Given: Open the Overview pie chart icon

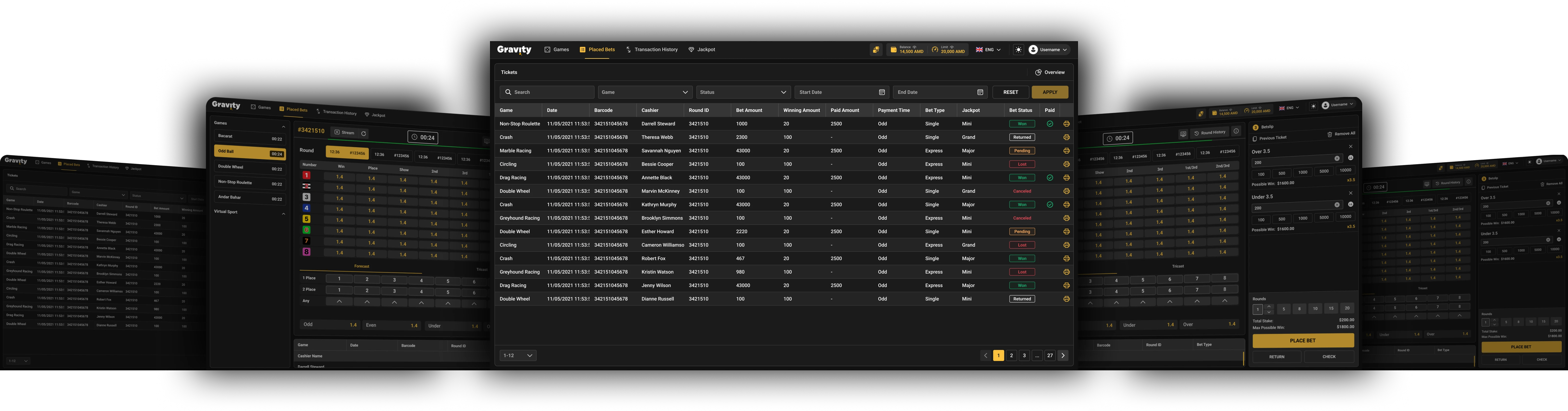Looking at the screenshot, I should [x=1039, y=73].
